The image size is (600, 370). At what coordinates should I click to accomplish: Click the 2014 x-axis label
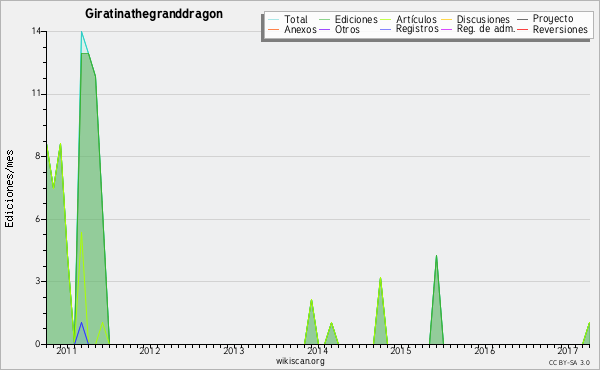(x=317, y=350)
